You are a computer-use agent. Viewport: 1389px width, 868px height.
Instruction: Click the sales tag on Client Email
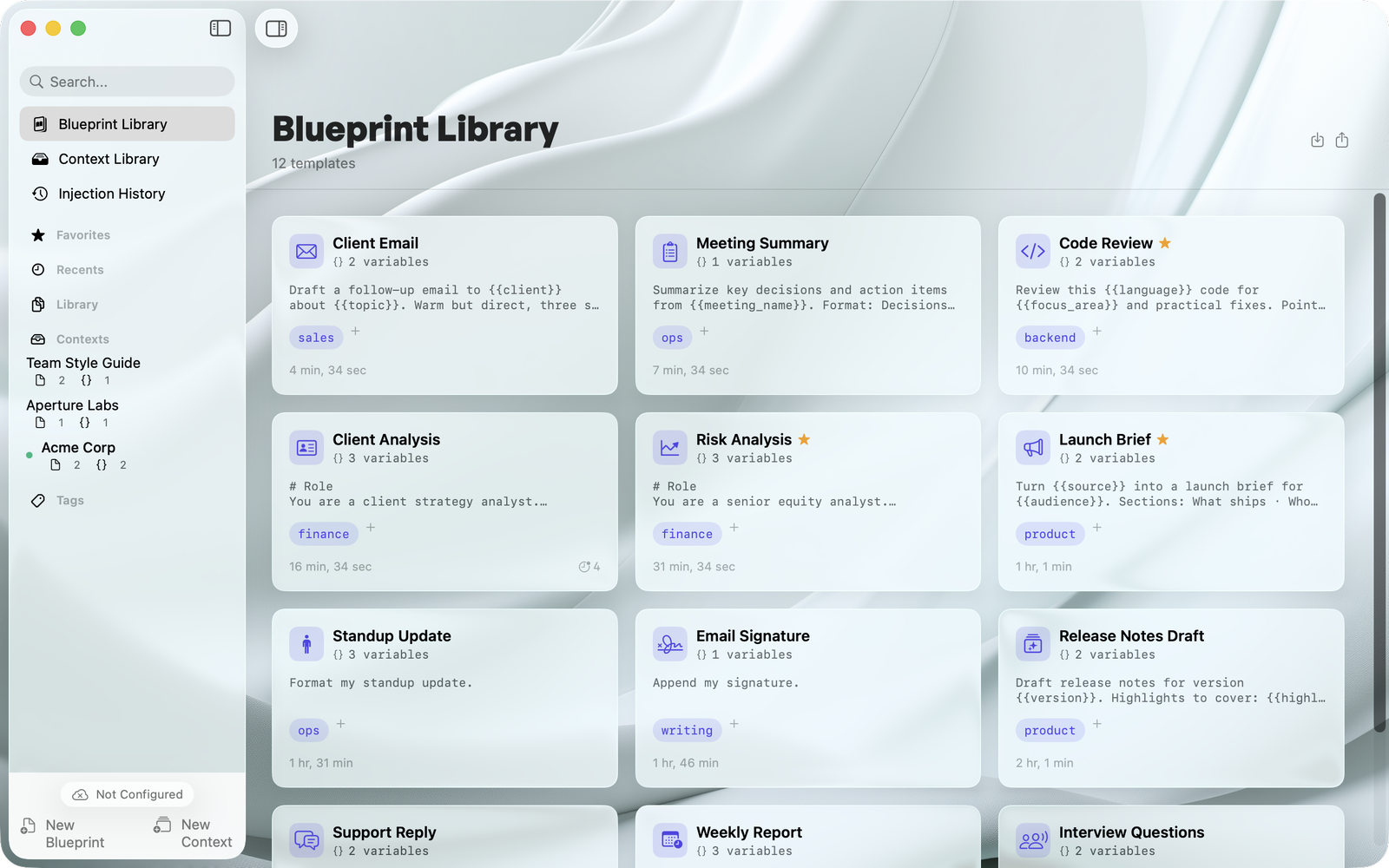[316, 338]
